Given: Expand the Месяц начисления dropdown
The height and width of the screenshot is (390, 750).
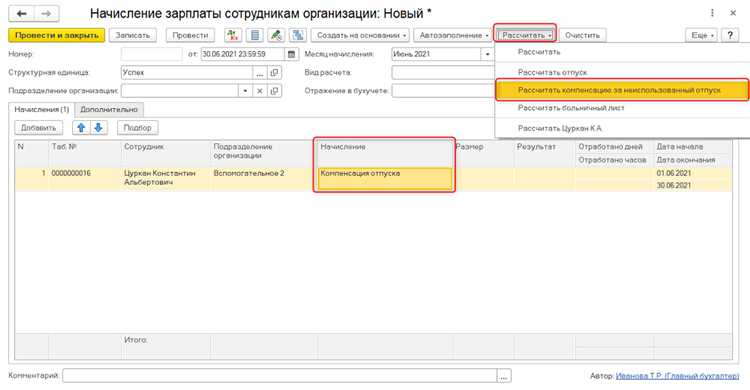Looking at the screenshot, I should pyautogui.click(x=487, y=54).
